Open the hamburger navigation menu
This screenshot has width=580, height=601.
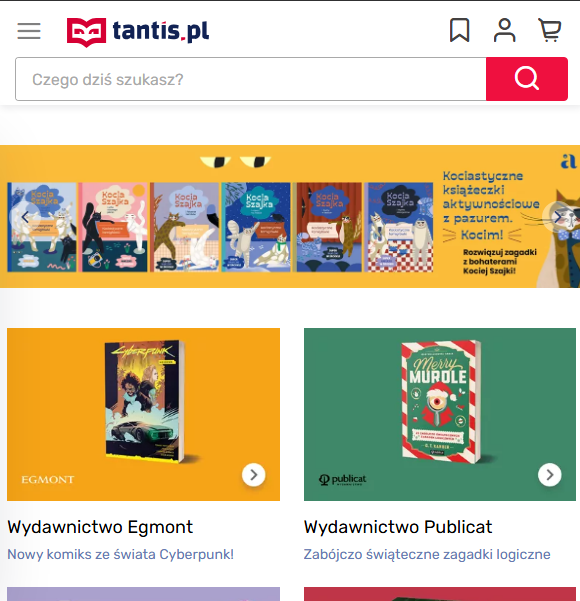click(x=29, y=31)
